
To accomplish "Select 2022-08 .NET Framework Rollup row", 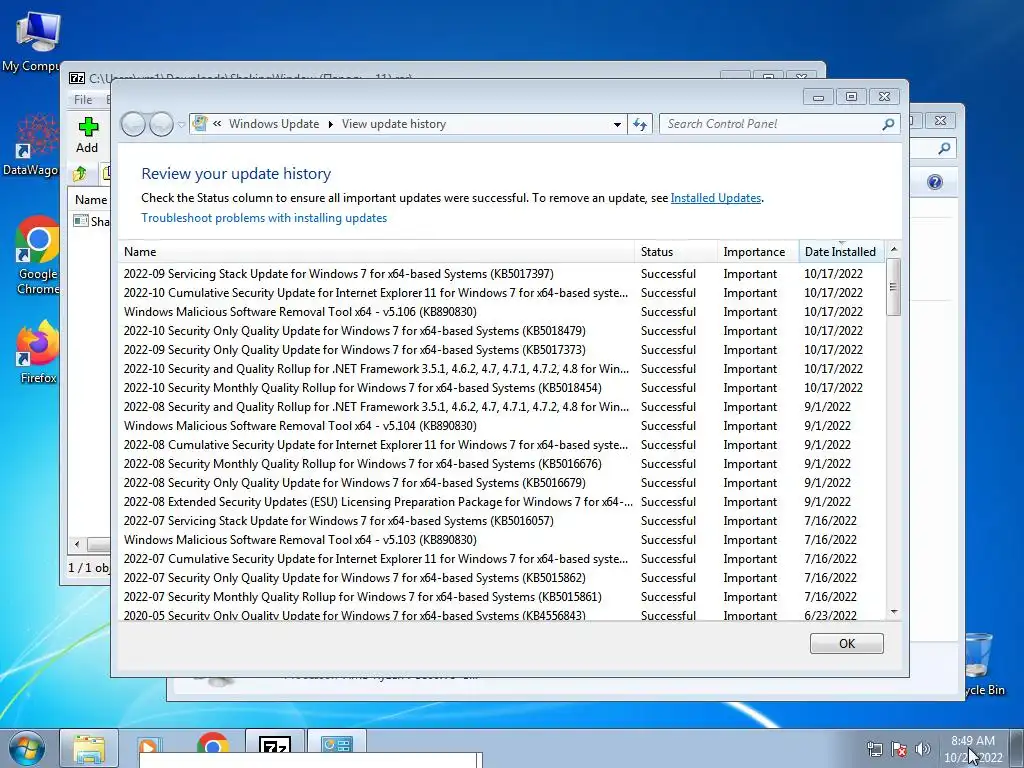I will [502, 407].
